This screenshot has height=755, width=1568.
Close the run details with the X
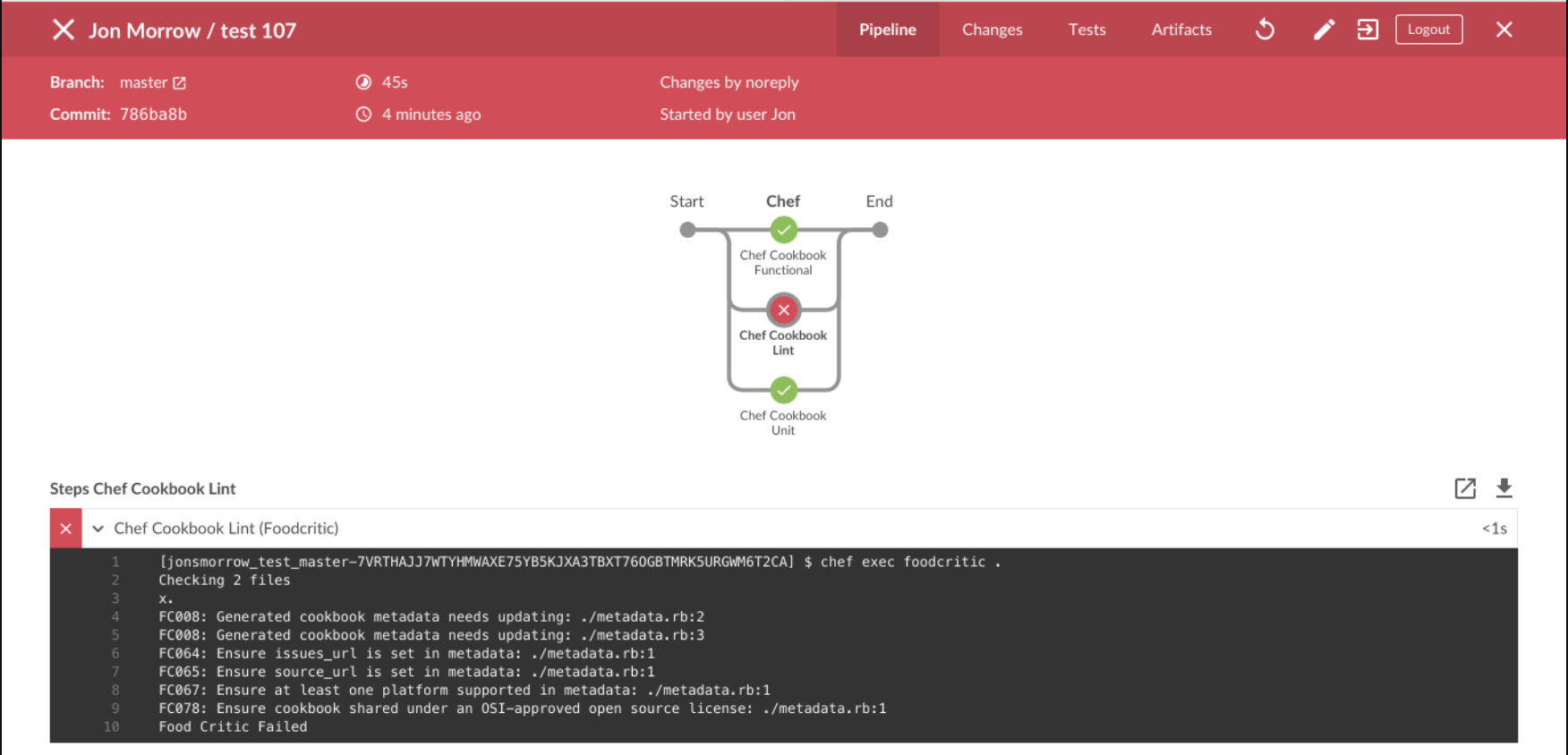1504,30
